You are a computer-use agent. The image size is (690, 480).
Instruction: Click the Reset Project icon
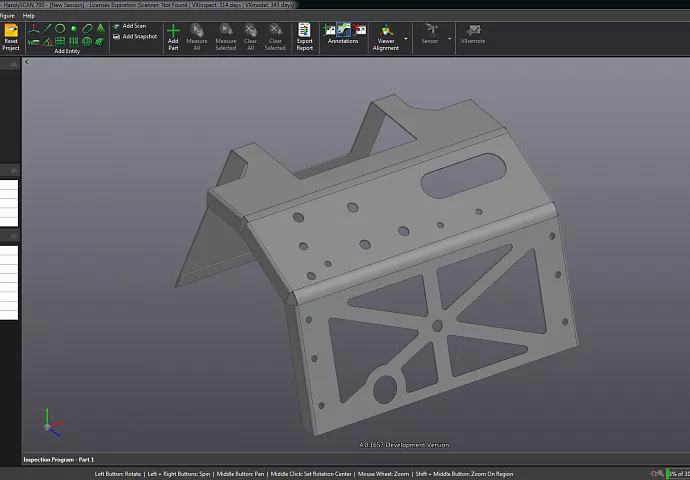tap(11, 32)
